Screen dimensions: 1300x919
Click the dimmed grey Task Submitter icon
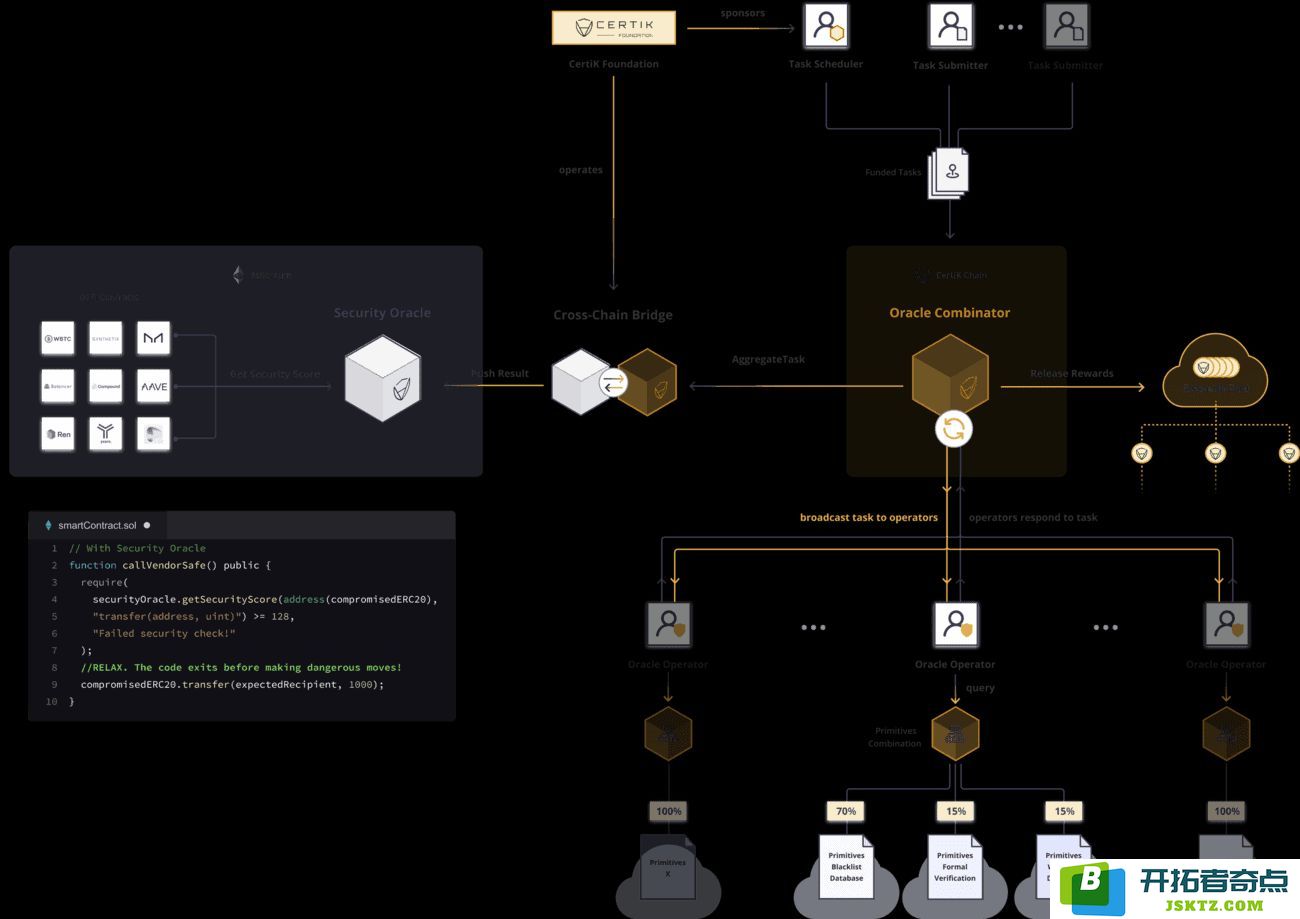[x=1066, y=26]
